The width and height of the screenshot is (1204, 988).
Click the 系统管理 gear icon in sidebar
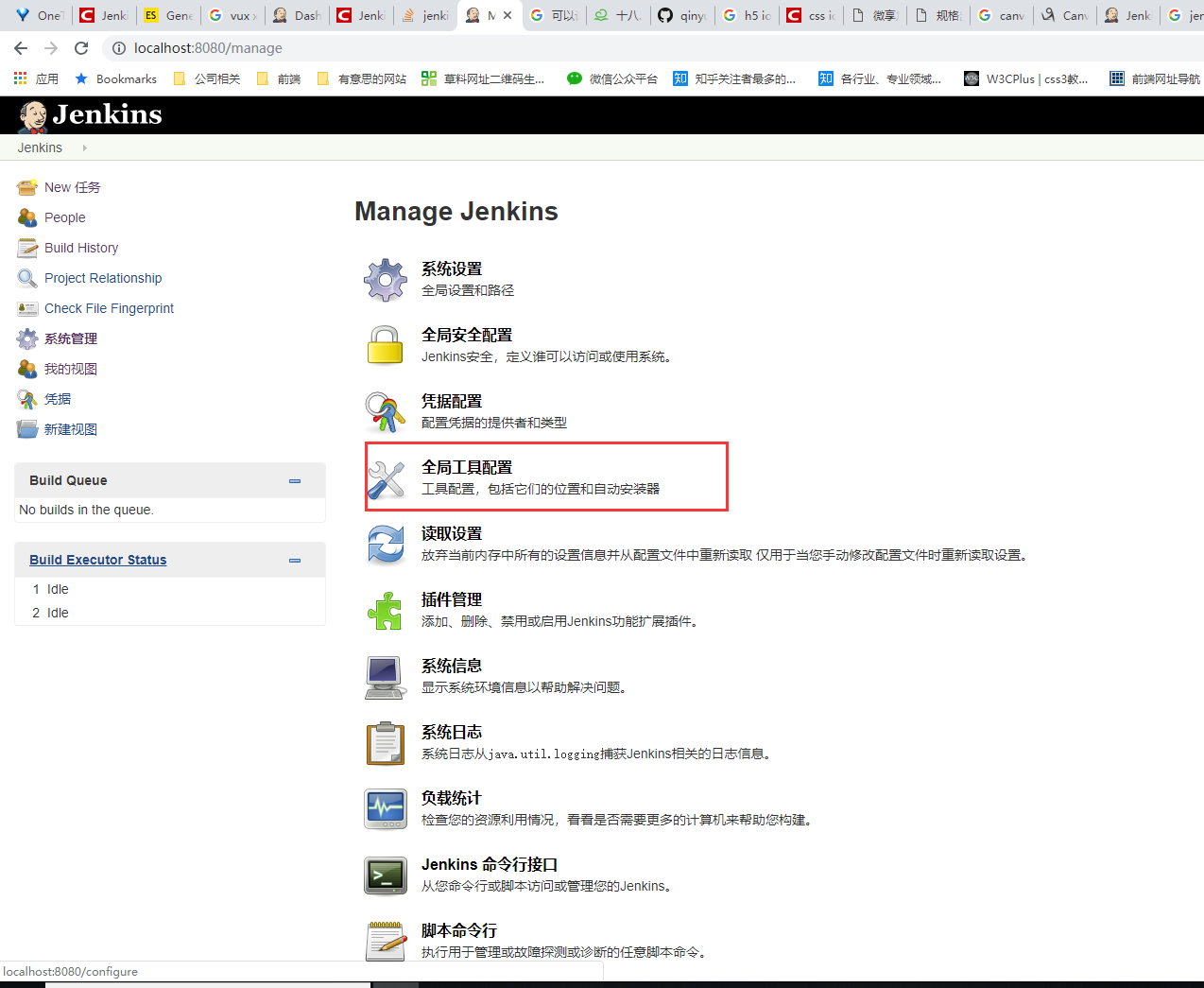pyautogui.click(x=27, y=338)
